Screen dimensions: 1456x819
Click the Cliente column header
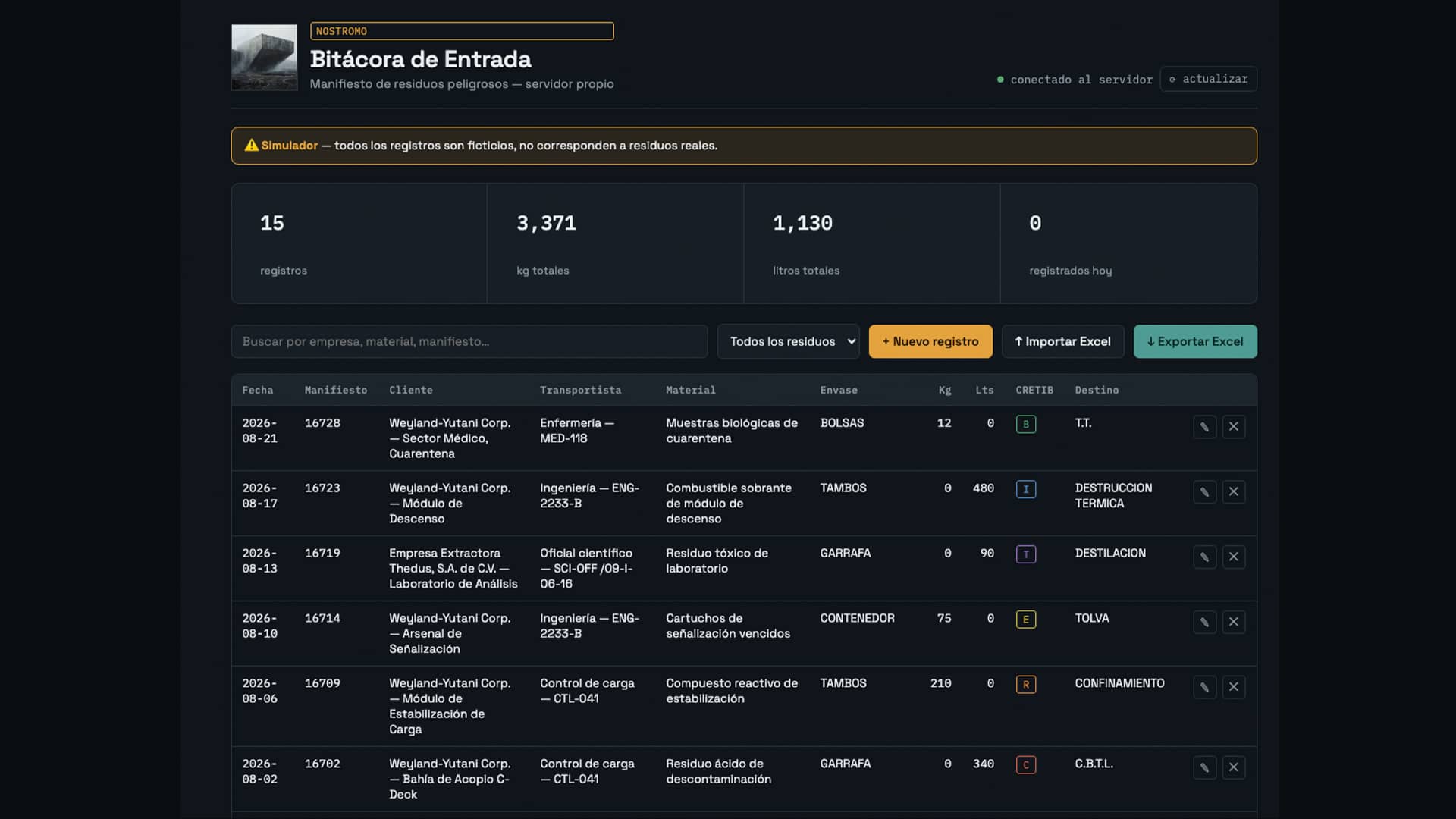pos(411,391)
